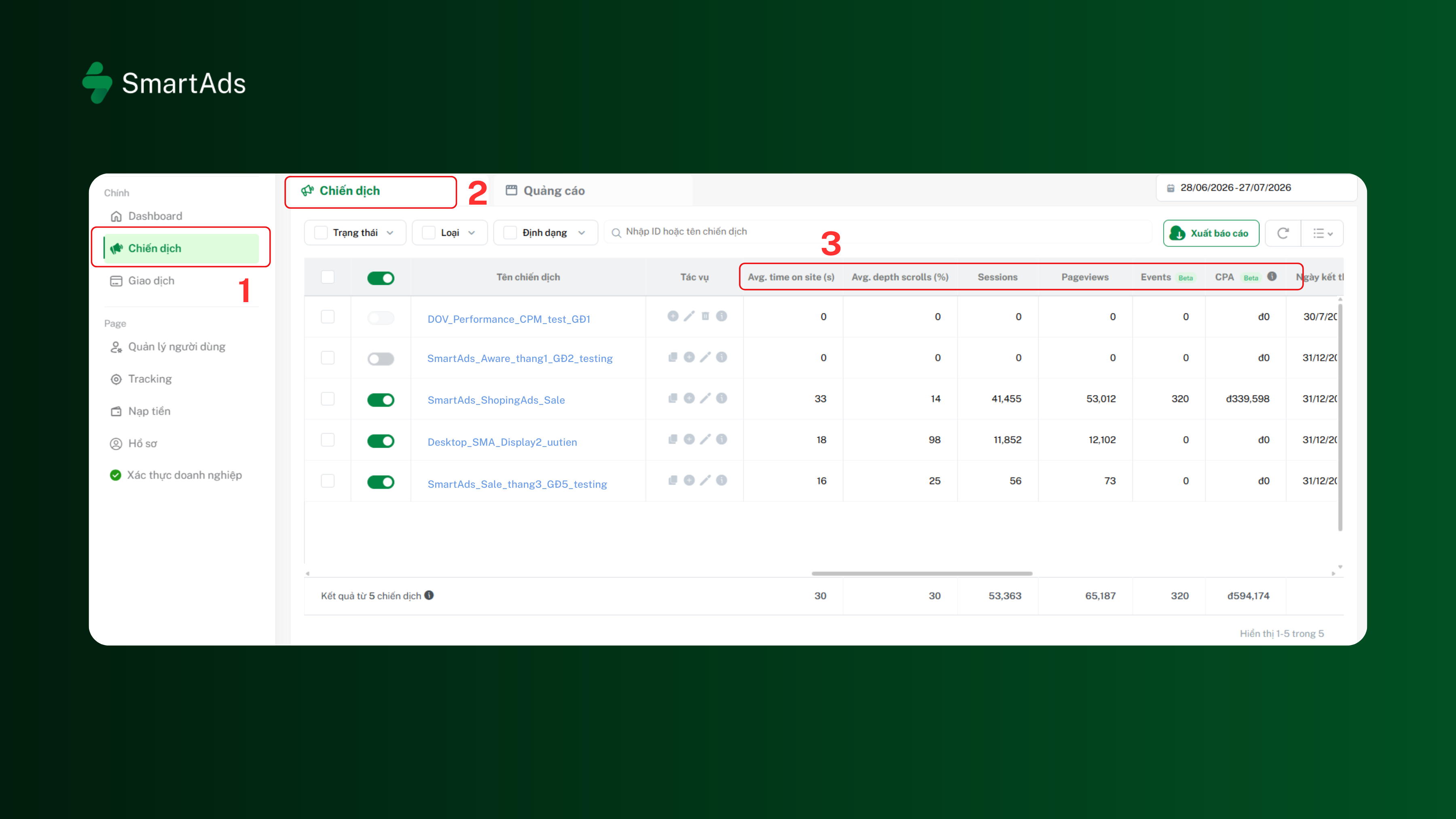
Task: Copy the SmartAds_ShopingAds_Sale campaign
Action: 673,398
